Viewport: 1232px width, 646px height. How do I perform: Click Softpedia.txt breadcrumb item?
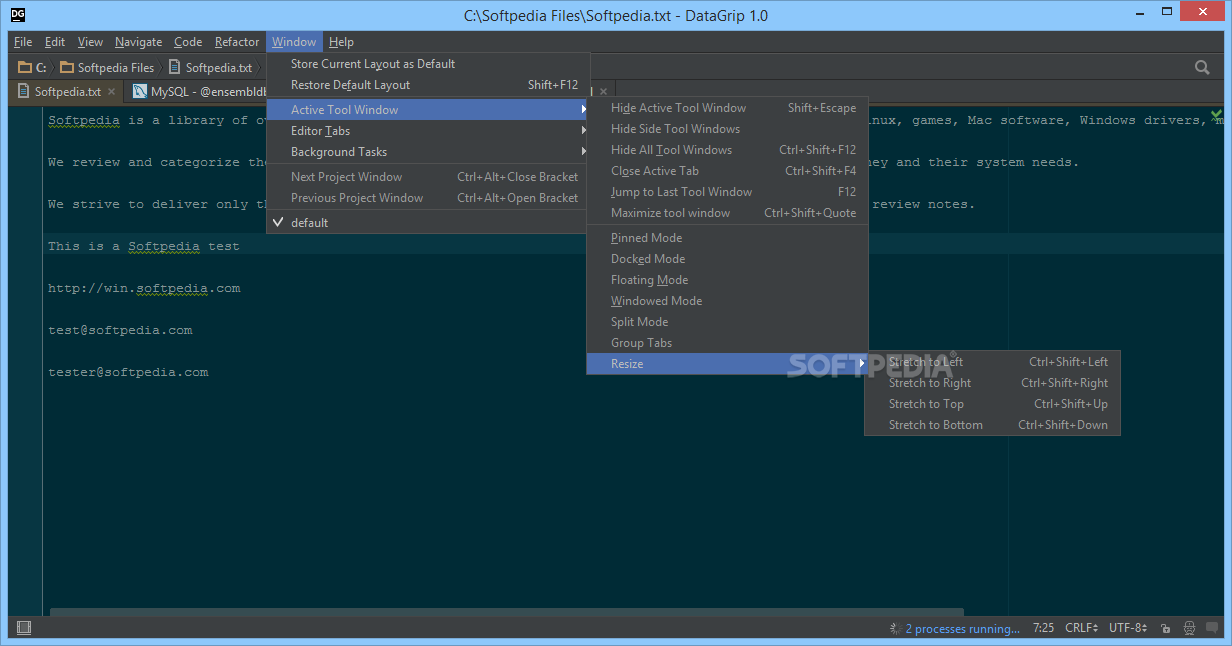pos(210,67)
